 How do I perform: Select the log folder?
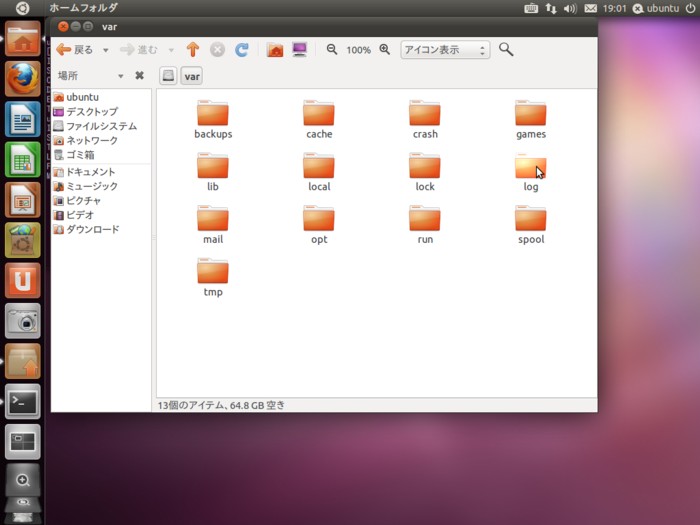pos(531,171)
